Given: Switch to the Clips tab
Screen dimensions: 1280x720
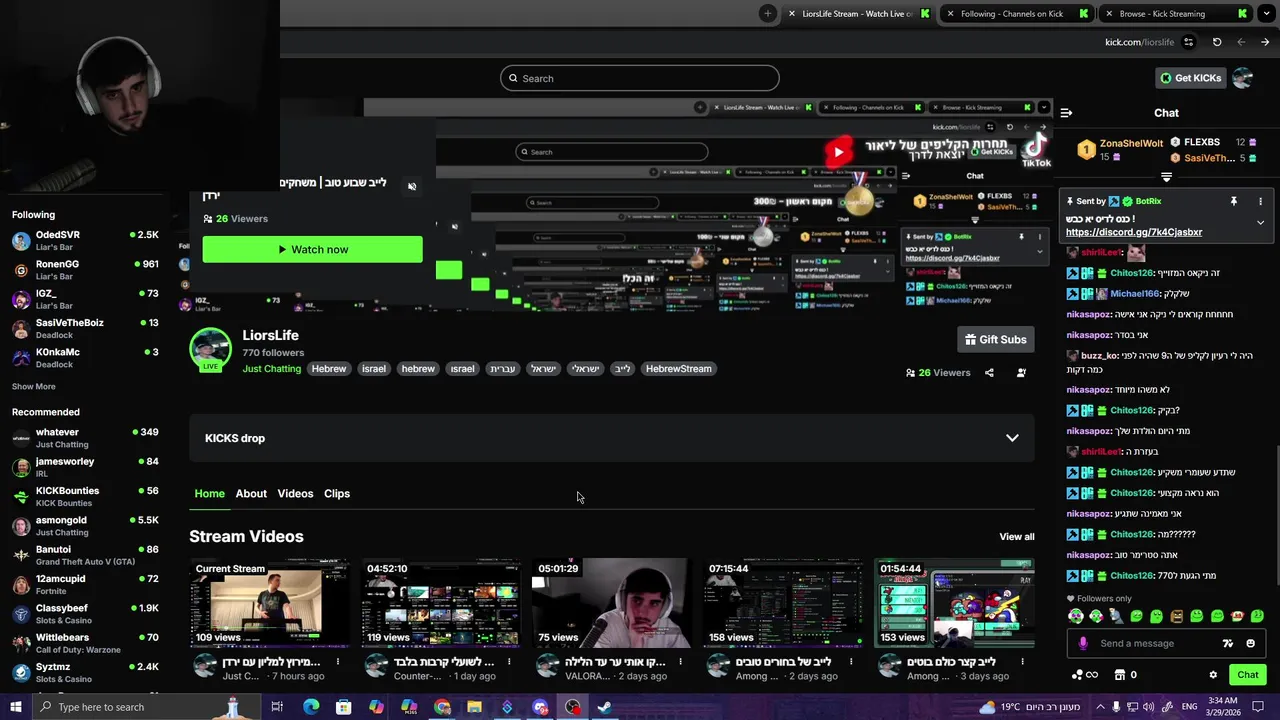Looking at the screenshot, I should pos(337,494).
